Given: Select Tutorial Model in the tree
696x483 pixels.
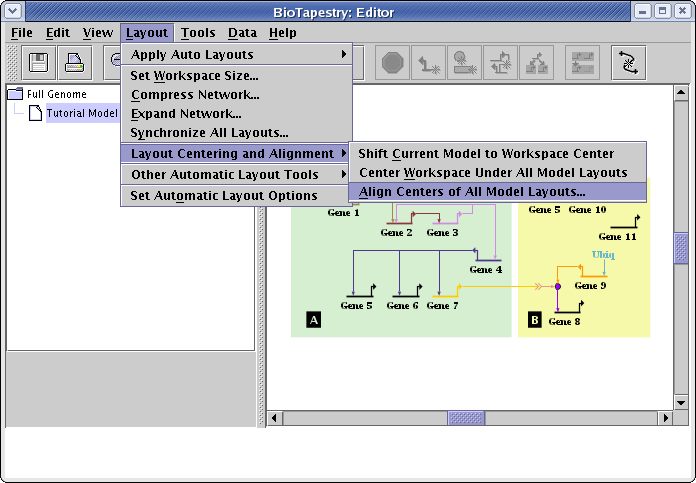Looking at the screenshot, I should coord(82,113).
